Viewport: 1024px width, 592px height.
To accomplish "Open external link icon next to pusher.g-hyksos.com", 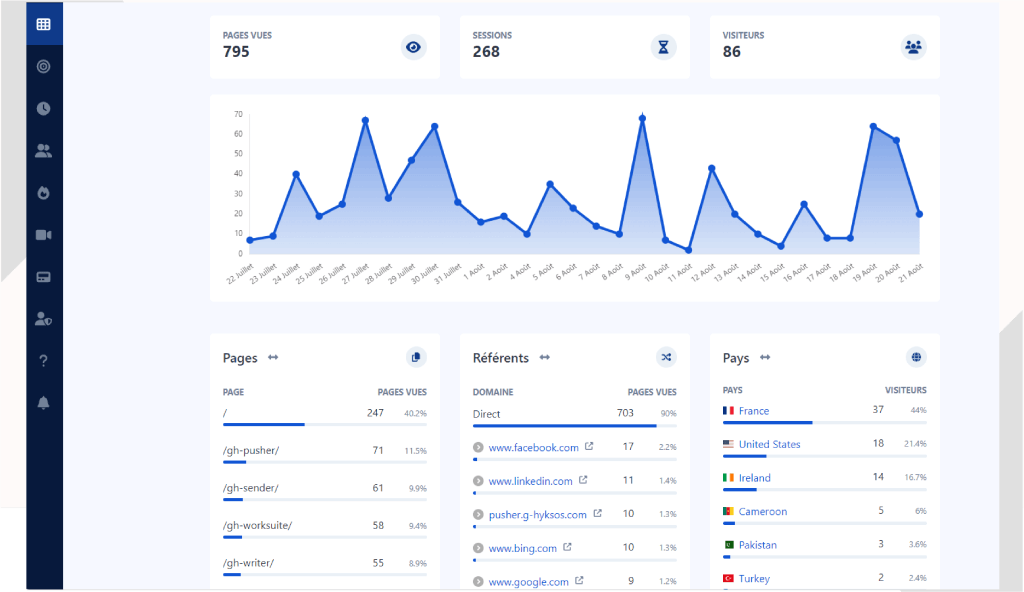I will 598,514.
